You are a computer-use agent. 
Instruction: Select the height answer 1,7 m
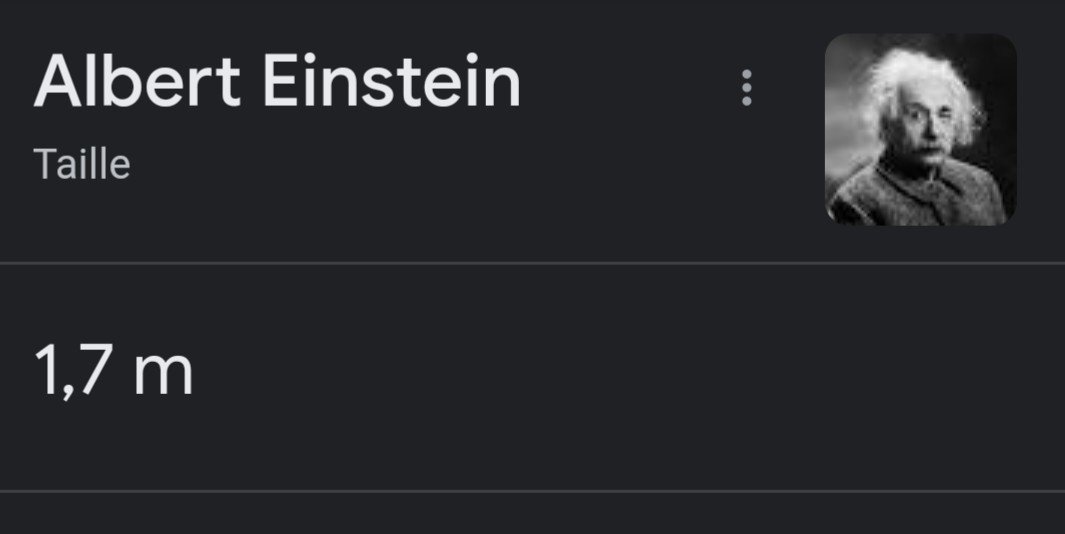tap(113, 373)
